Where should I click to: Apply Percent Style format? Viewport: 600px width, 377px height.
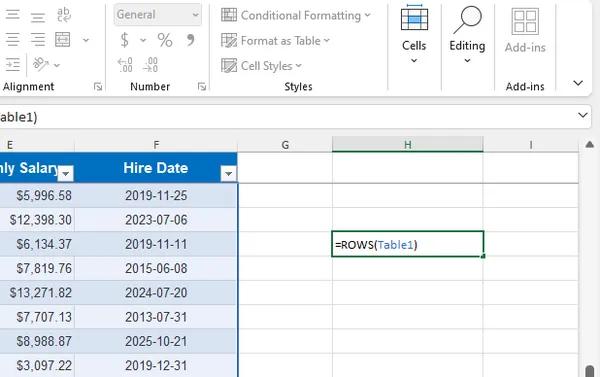pos(165,40)
